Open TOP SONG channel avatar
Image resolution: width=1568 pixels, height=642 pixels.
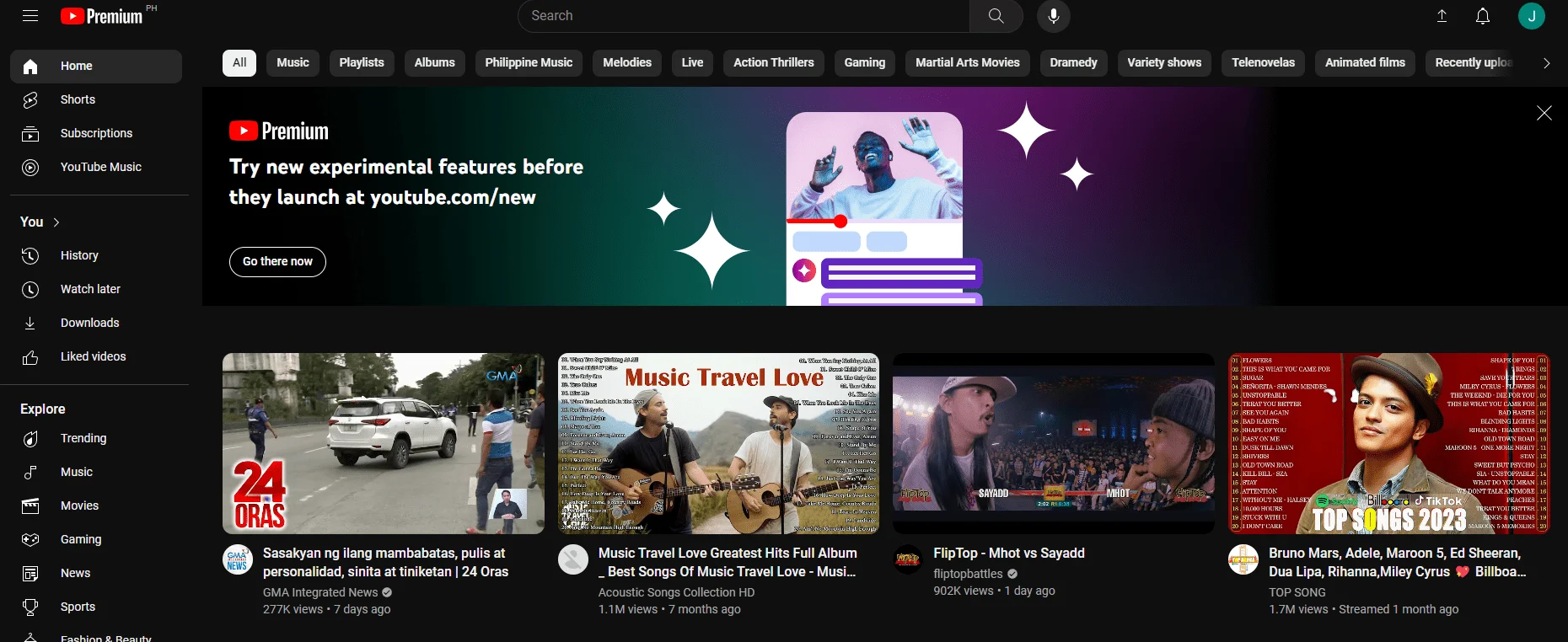[1243, 559]
